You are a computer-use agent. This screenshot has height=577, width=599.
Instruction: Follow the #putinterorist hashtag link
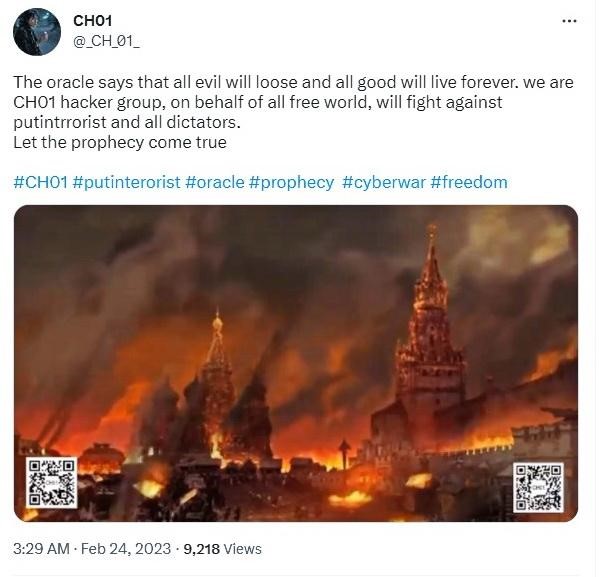pos(126,182)
